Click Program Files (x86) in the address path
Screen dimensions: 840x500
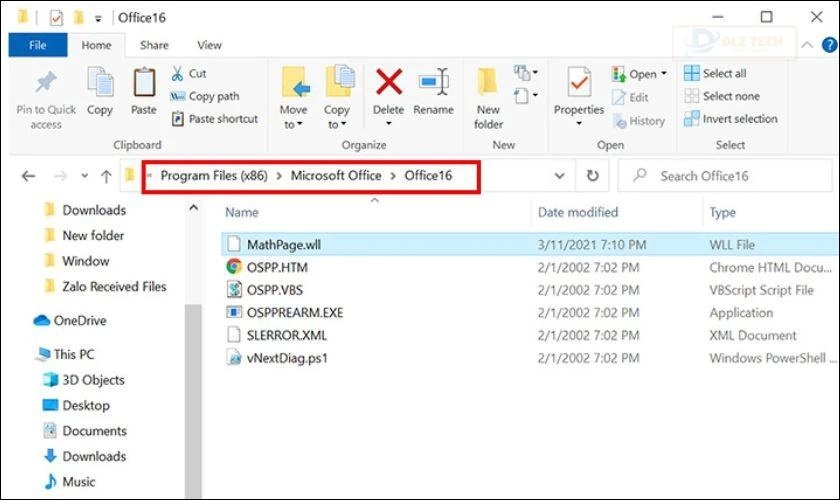click(x=214, y=176)
